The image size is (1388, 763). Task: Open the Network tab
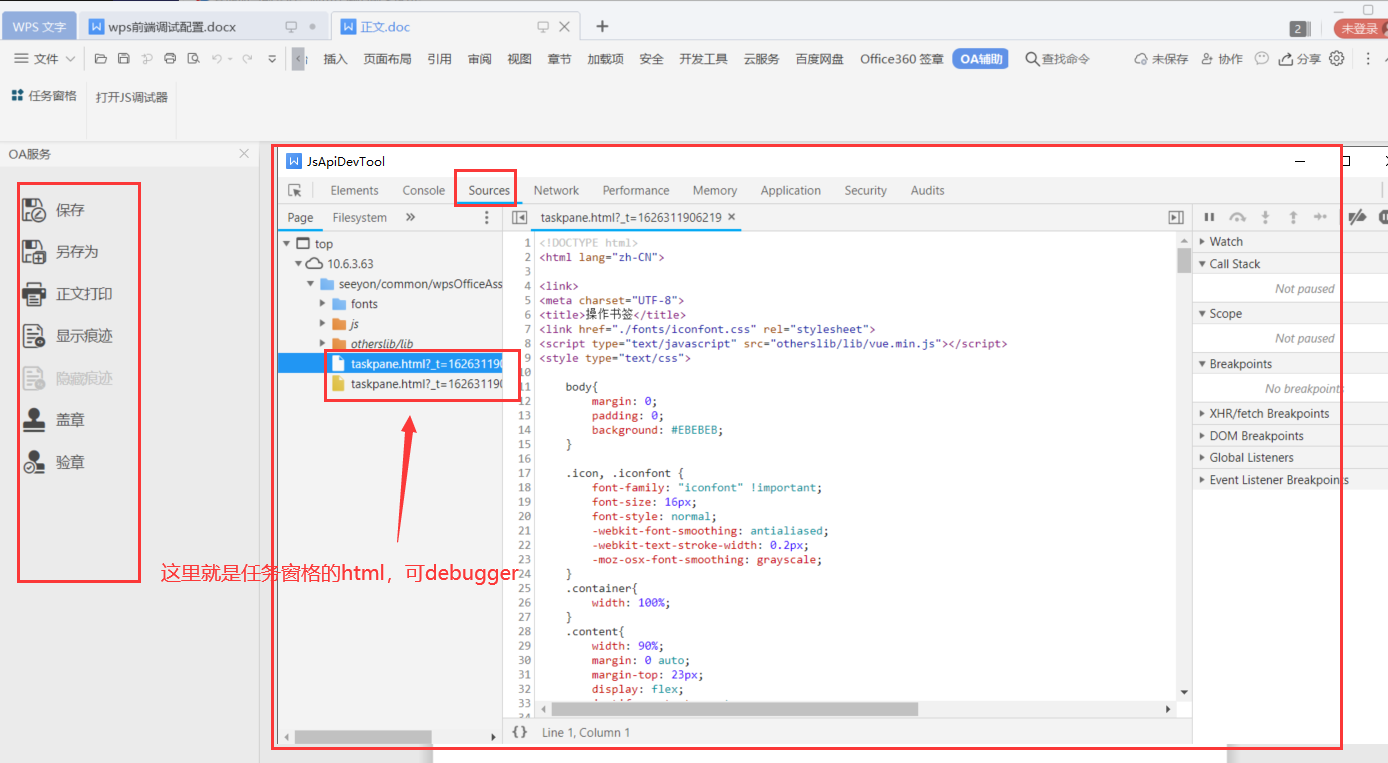[x=556, y=191]
